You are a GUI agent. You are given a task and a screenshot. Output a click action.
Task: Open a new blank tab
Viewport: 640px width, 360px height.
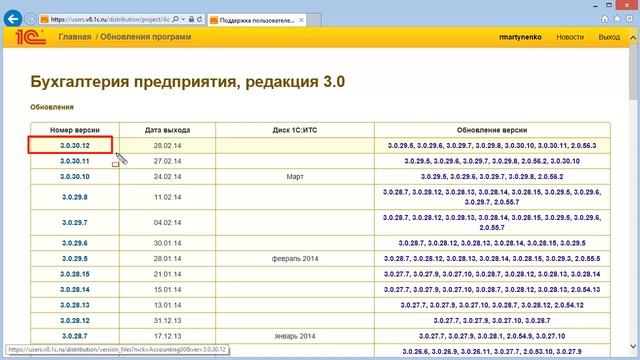[x=314, y=20]
